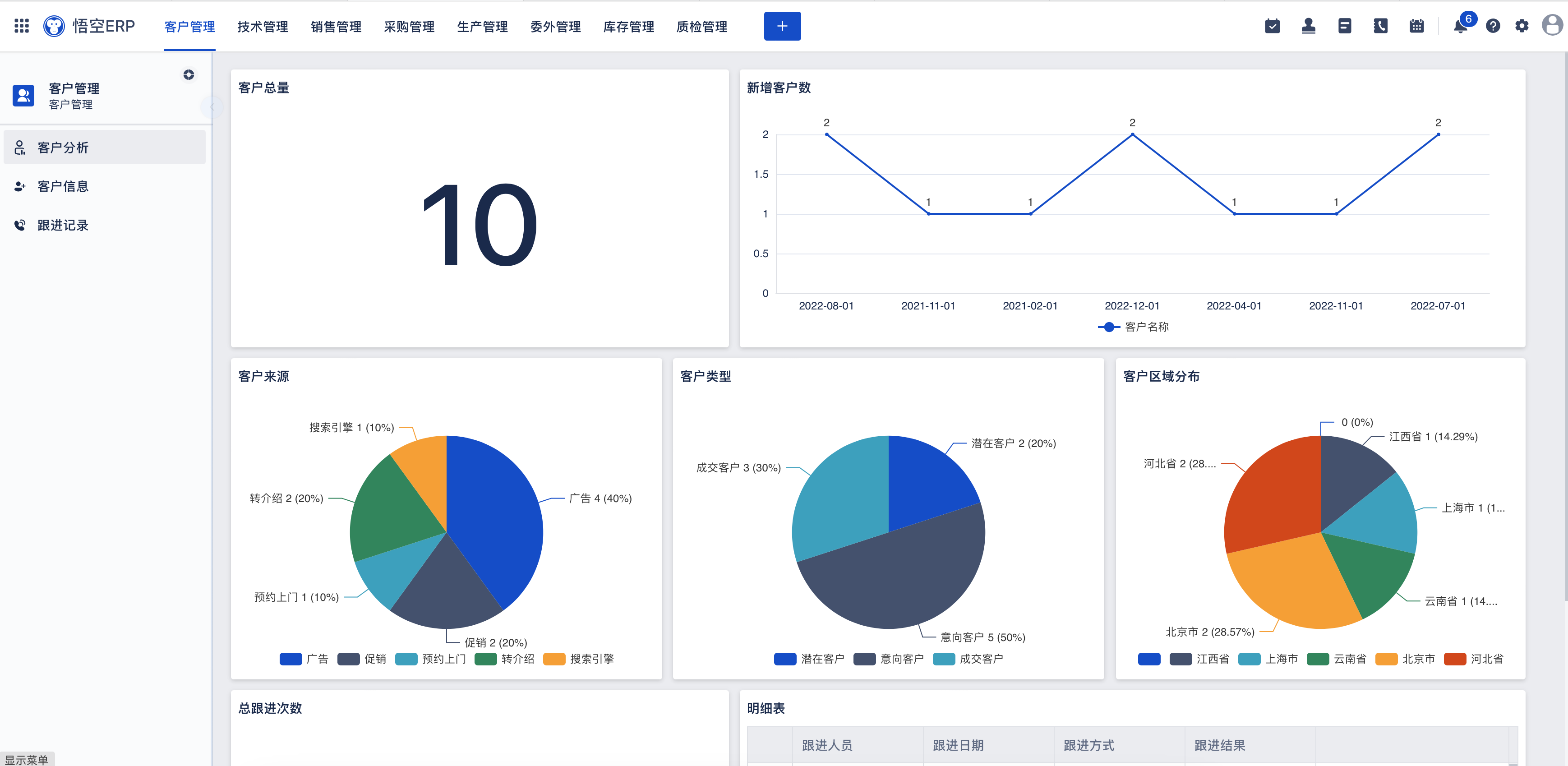This screenshot has width=1568, height=766.
Task: Open 跟进记录 sidebar entry
Action: (63, 225)
